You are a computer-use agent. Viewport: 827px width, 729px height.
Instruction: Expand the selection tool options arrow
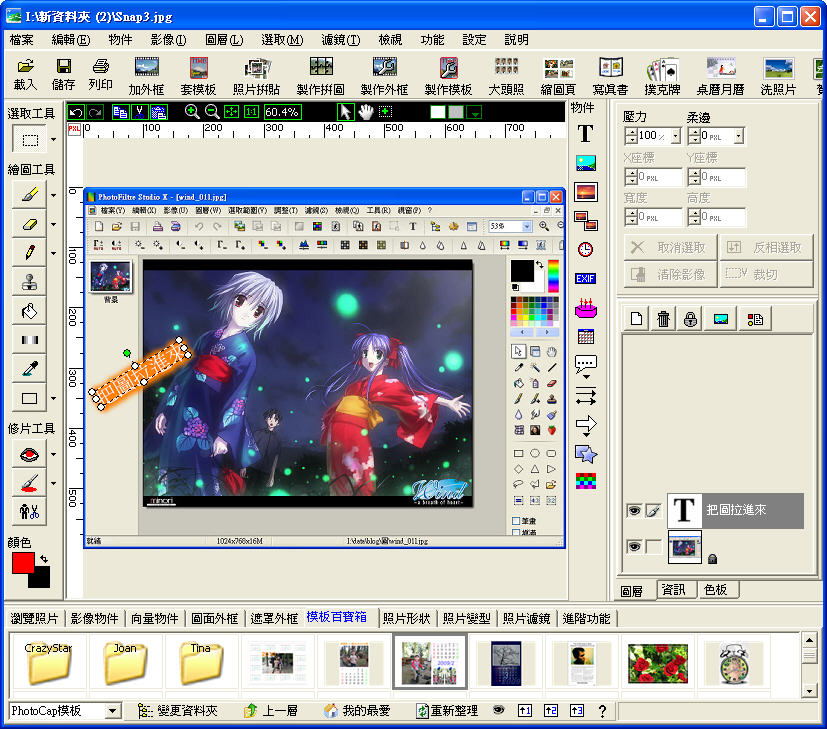pos(53,140)
